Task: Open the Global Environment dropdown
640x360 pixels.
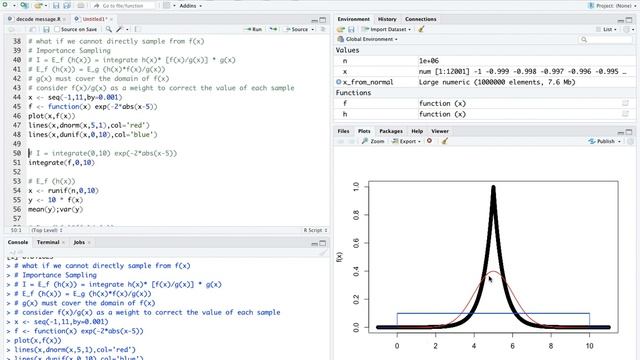Action: (x=367, y=39)
